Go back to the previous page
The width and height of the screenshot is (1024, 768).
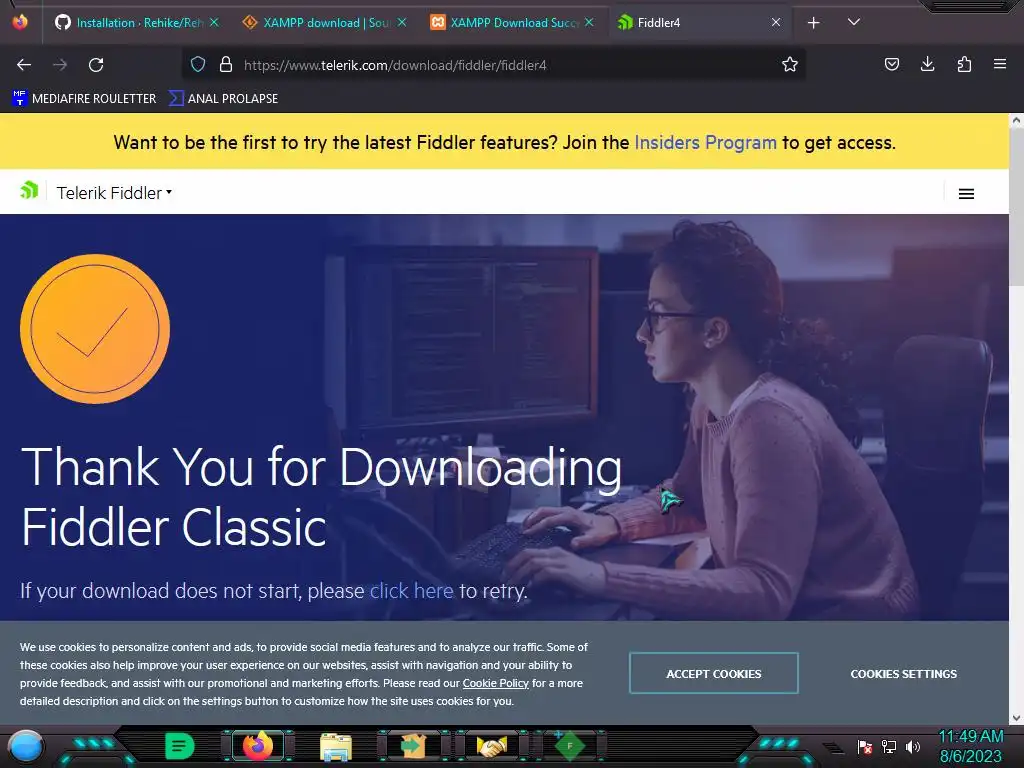tap(24, 65)
